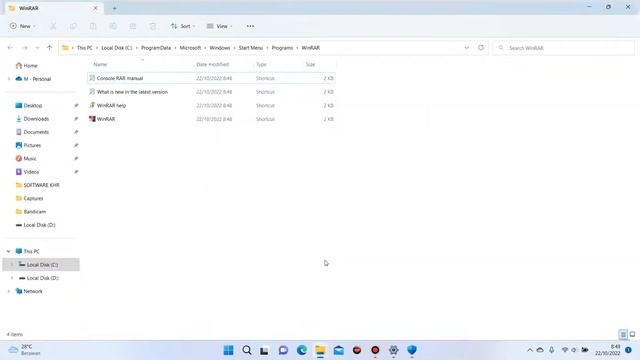640x360 pixels.
Task: Click the Forward navigation arrow
Action: pos(24,48)
